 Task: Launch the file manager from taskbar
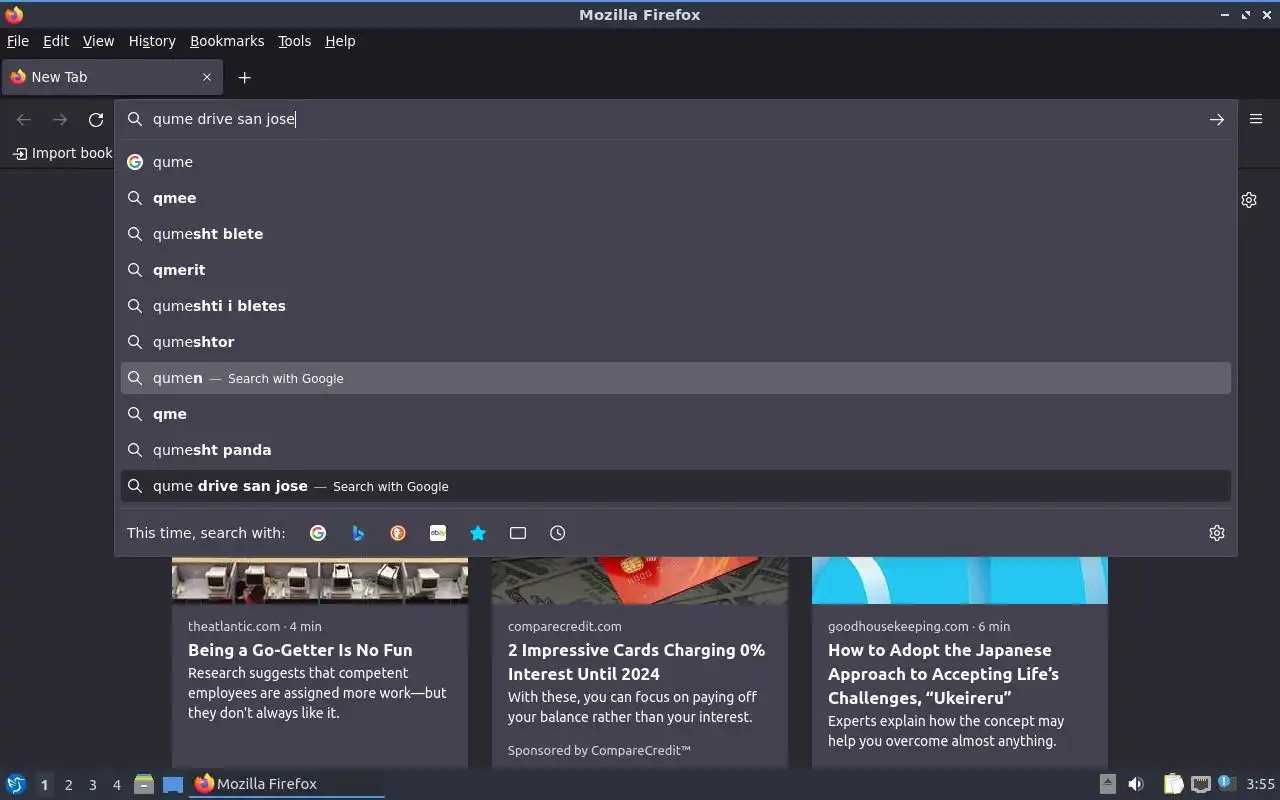144,784
